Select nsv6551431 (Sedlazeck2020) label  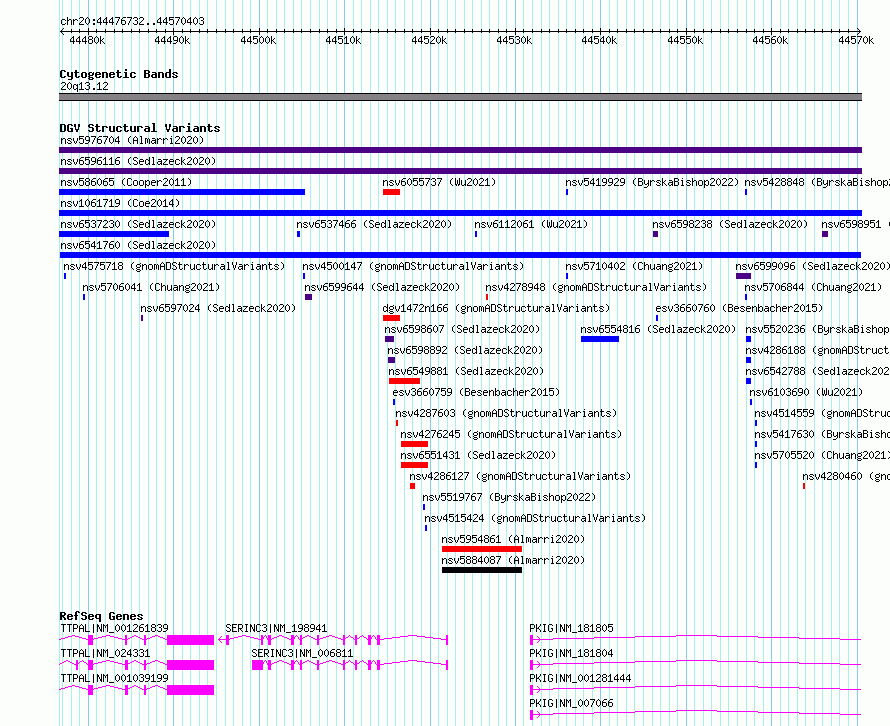(x=478, y=455)
